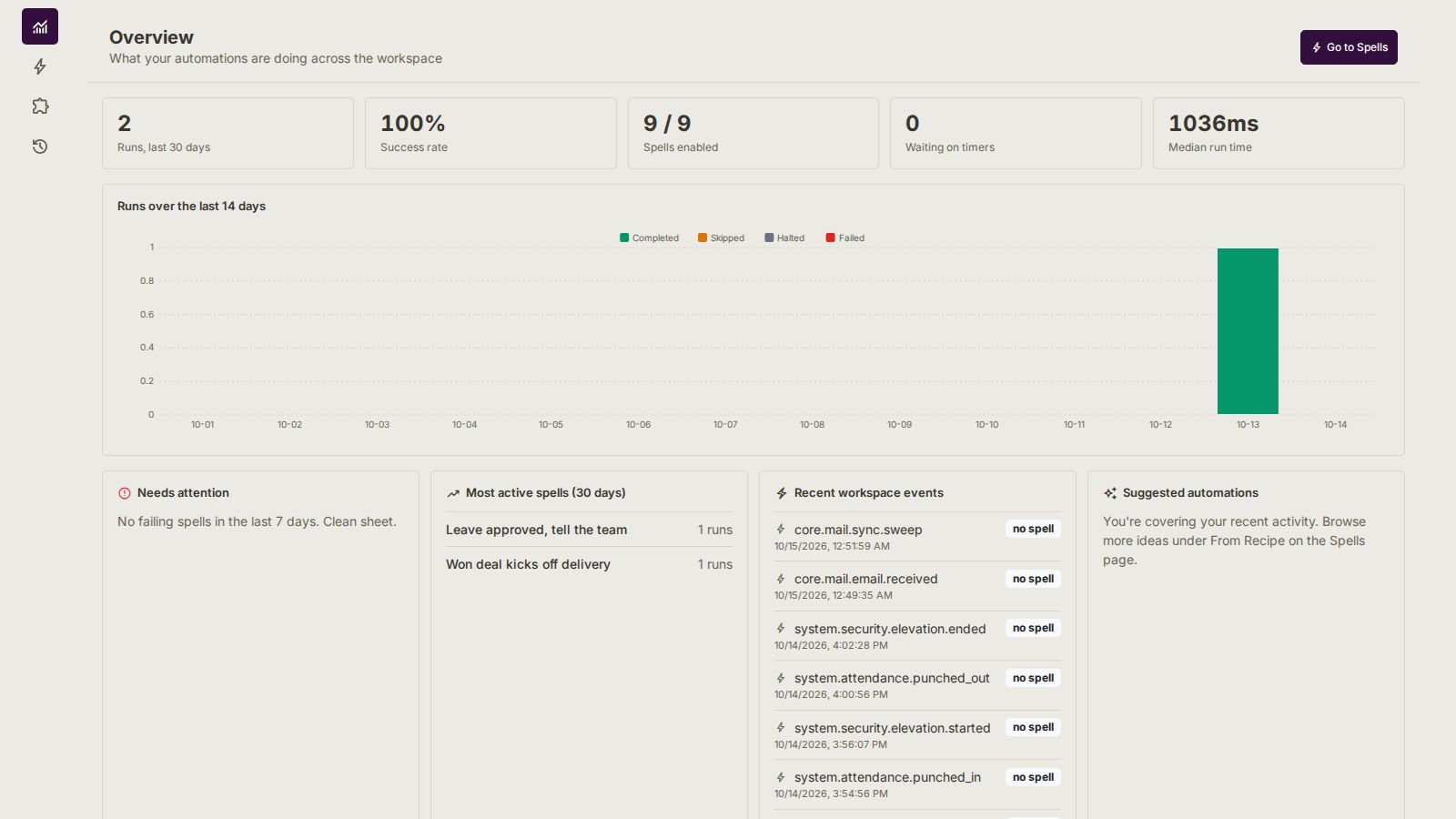Click 'no spell' badge for core.mail.email.received
This screenshot has height=819, width=1456.
click(x=1033, y=579)
